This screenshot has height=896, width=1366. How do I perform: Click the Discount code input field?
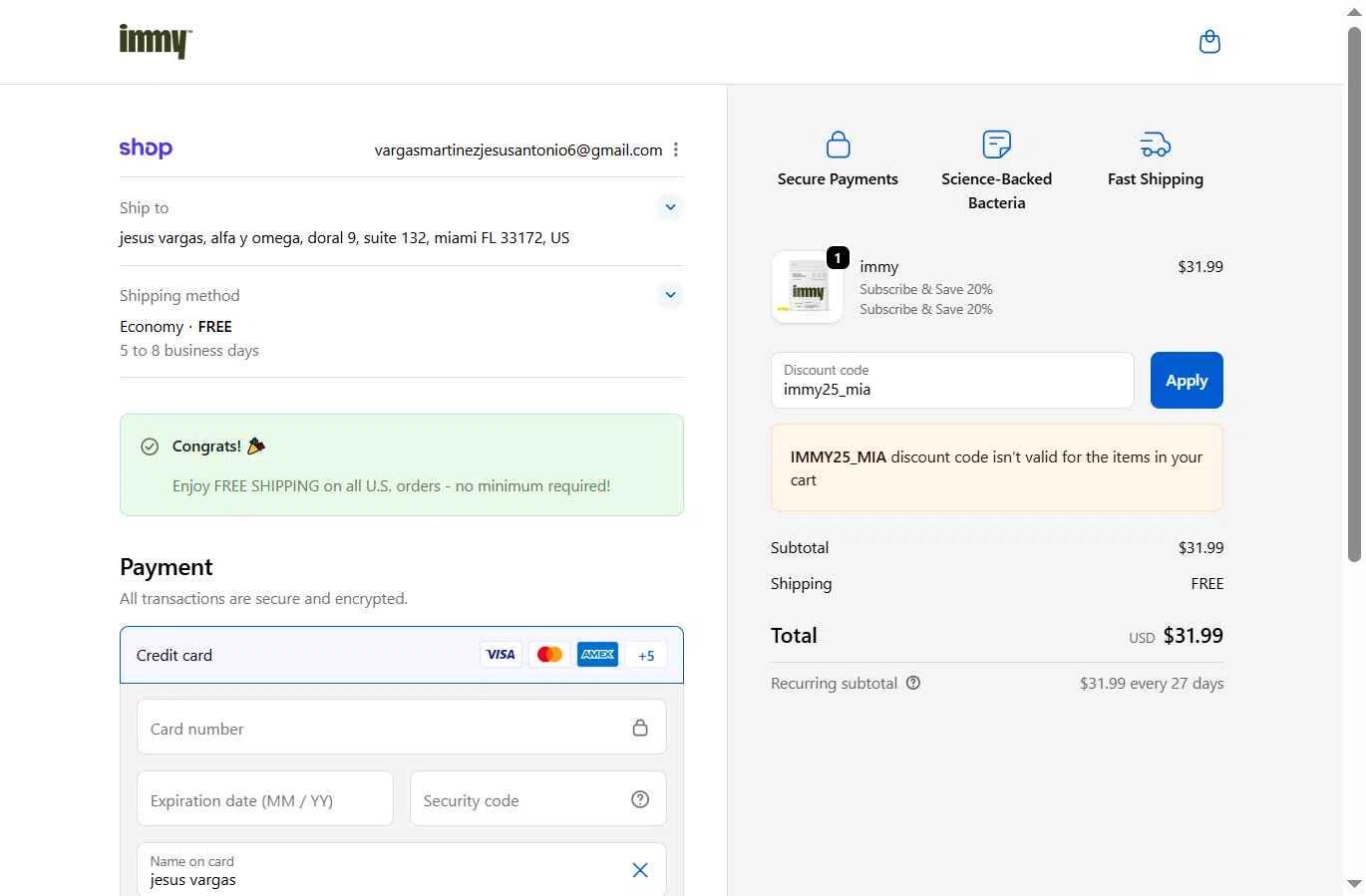tap(952, 380)
